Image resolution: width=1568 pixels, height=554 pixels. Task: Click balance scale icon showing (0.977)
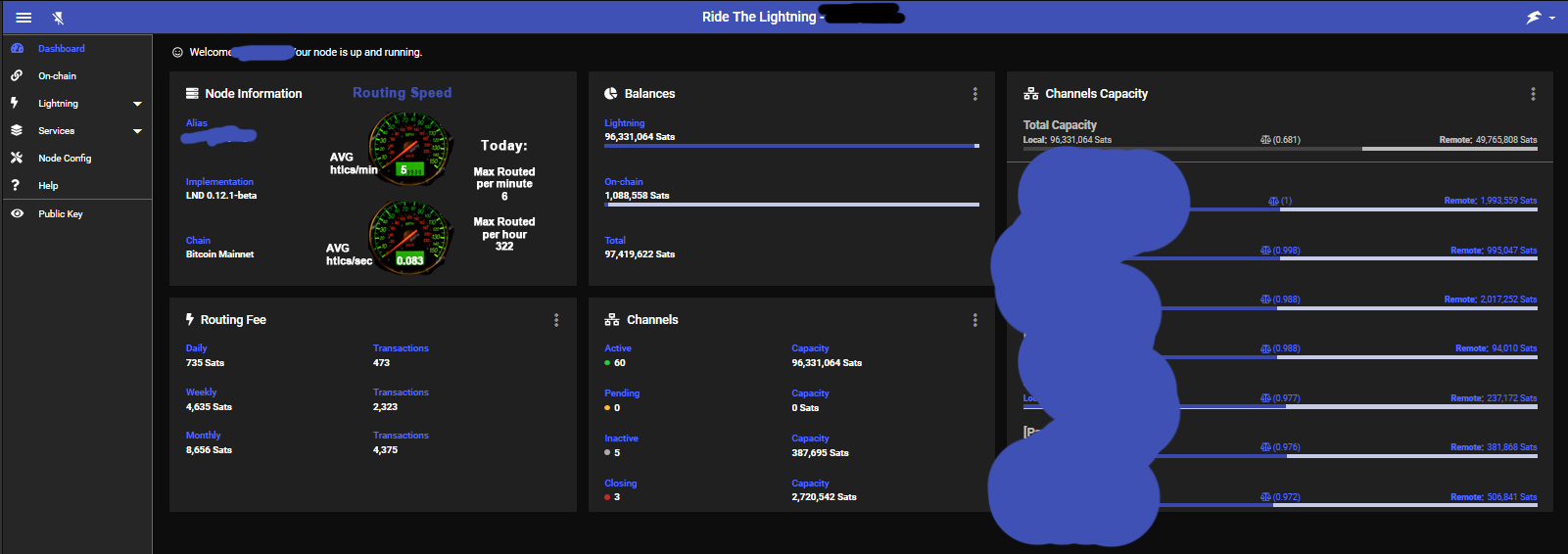tap(1265, 398)
